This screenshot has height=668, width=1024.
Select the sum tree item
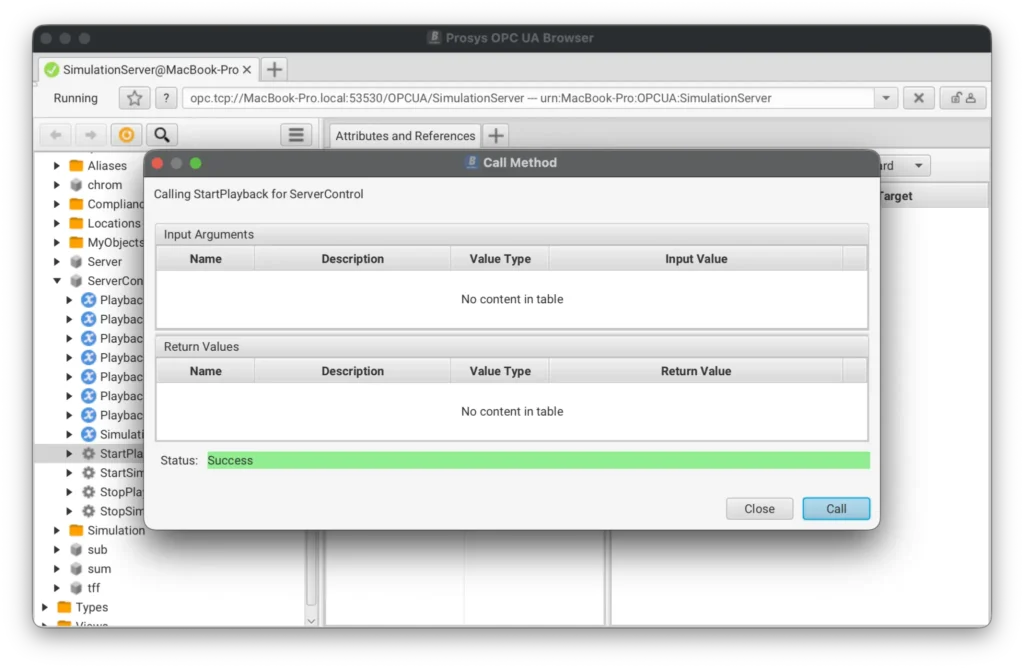point(99,569)
